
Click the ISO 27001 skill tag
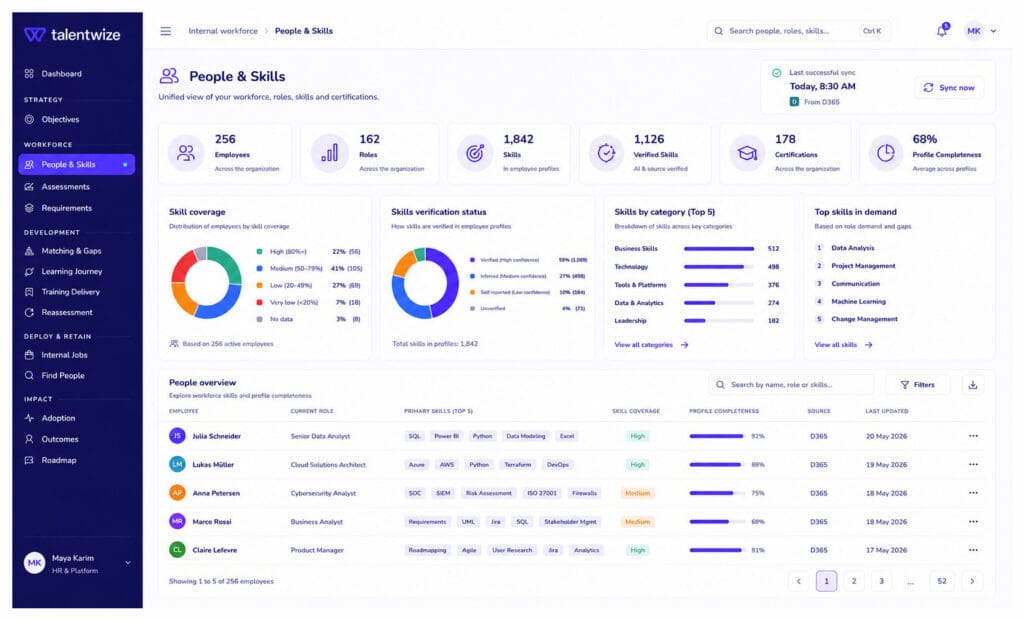[x=542, y=493]
